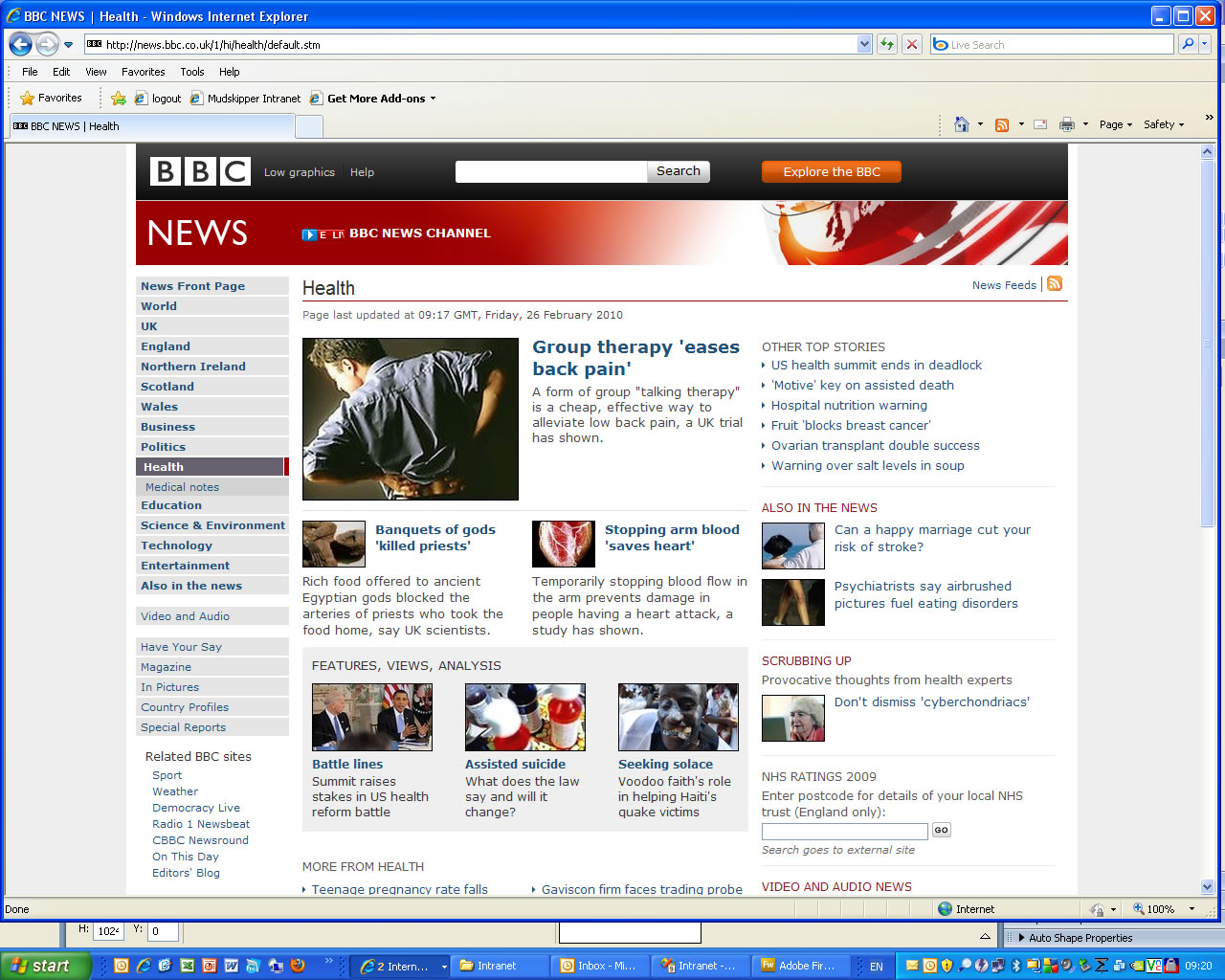The height and width of the screenshot is (980, 1225).
Task: Open the Low graphics link
Action: [x=300, y=172]
